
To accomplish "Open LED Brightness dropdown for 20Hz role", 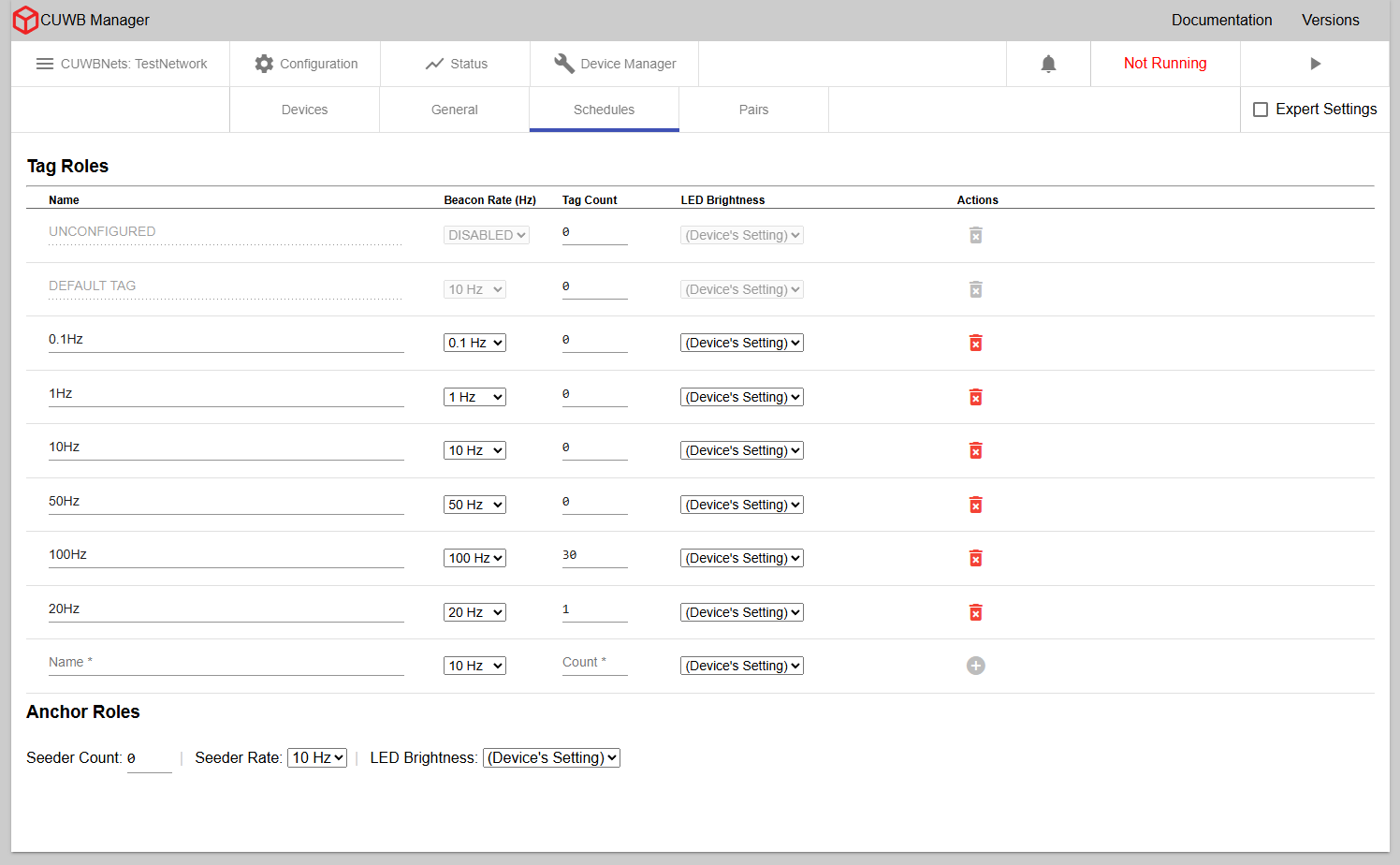I will [x=742, y=612].
